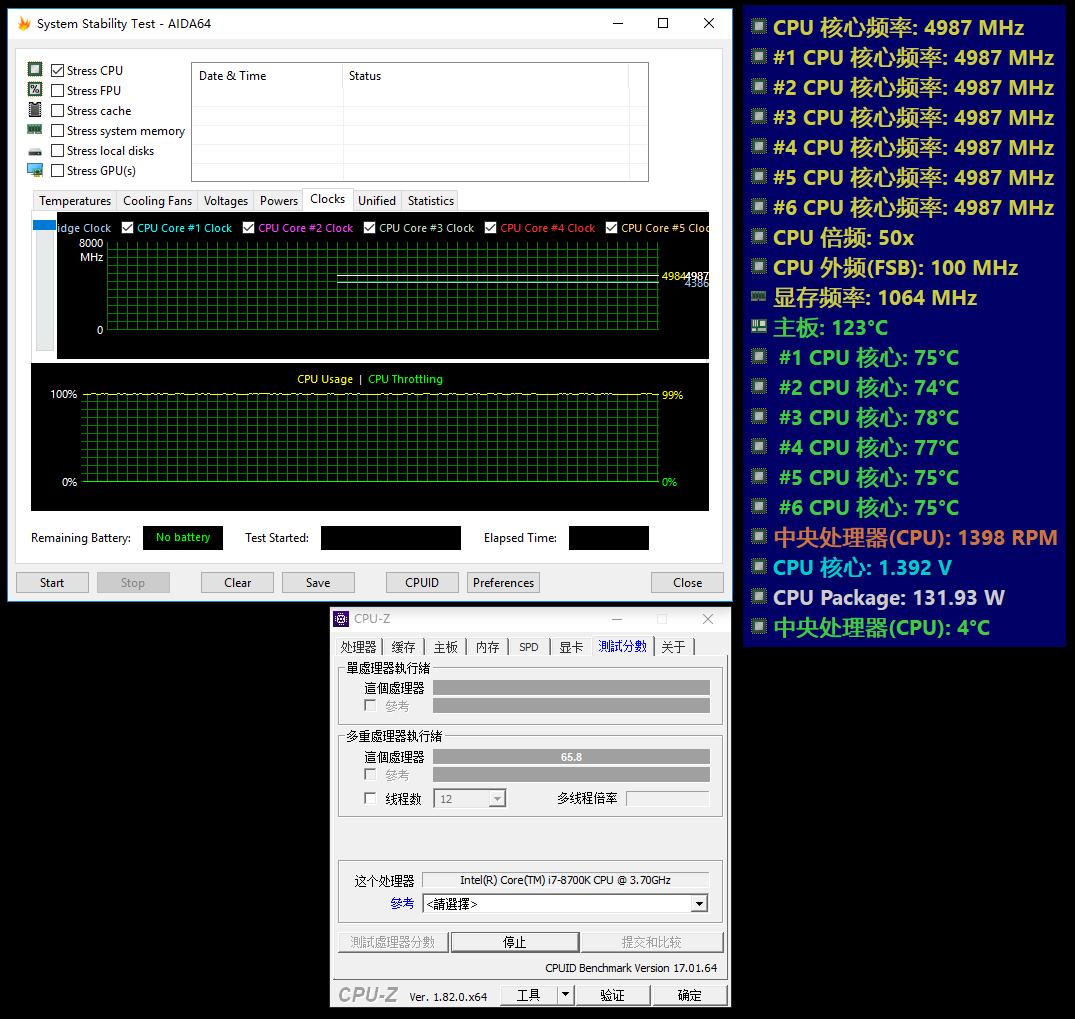The image size is (1075, 1019).
Task: Click chip icon beside #1 CPU 核心 75°C
Action: coord(758,356)
